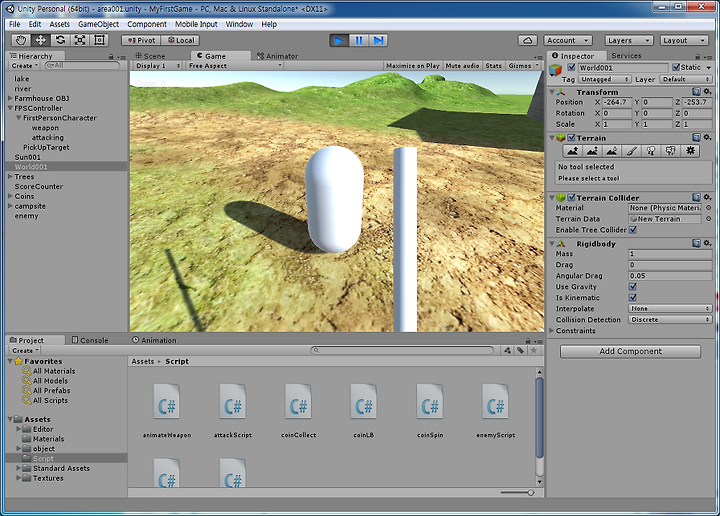Disable the Terrain Collider component checkbox

[x=571, y=197]
